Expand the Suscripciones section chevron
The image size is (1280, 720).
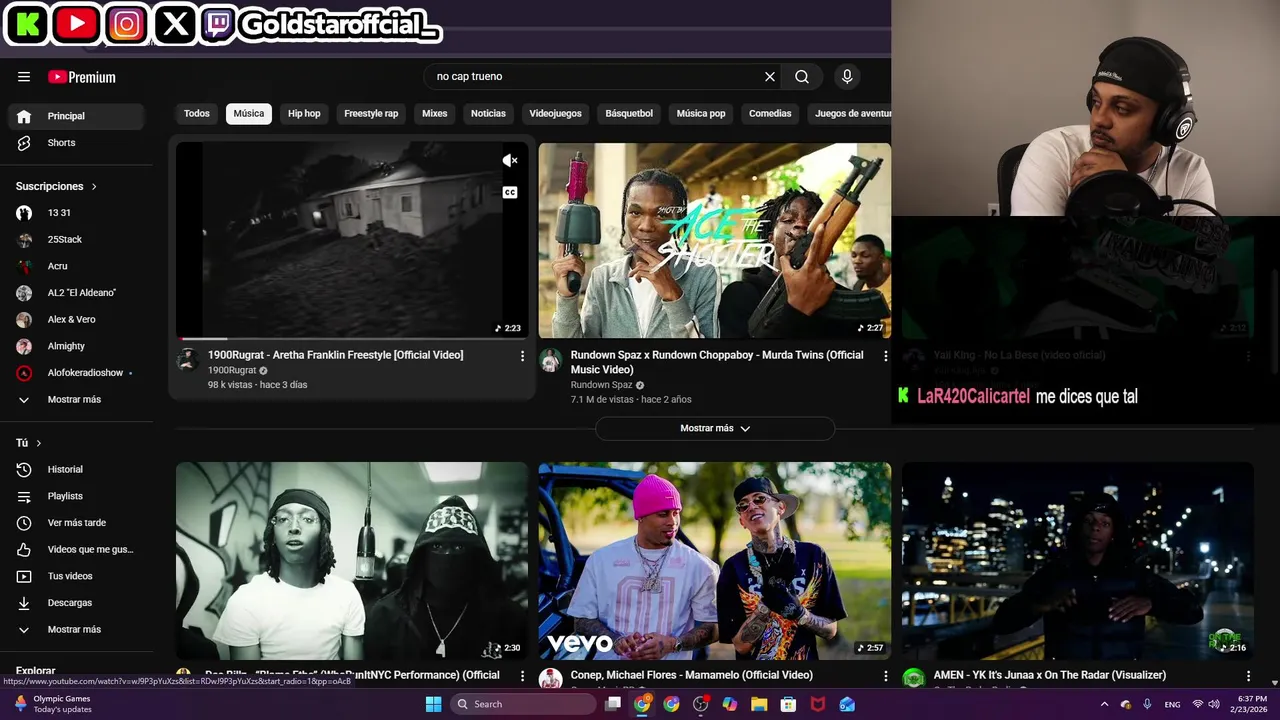[94, 187]
